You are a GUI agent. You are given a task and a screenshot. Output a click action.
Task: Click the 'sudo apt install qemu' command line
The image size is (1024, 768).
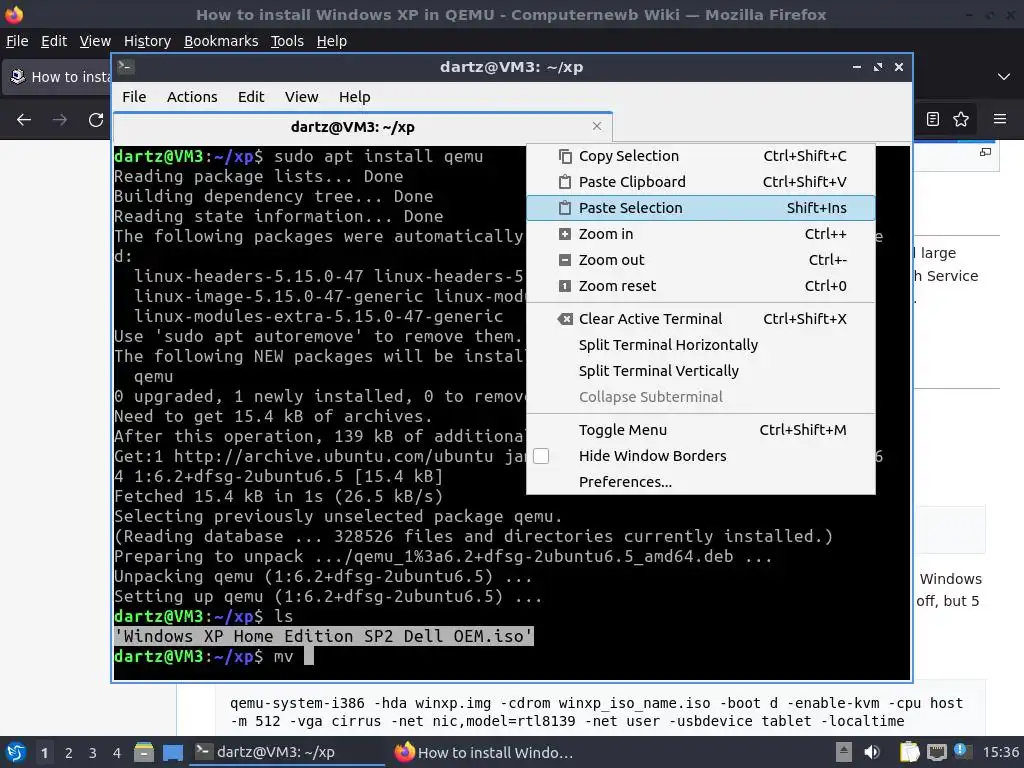(x=379, y=156)
